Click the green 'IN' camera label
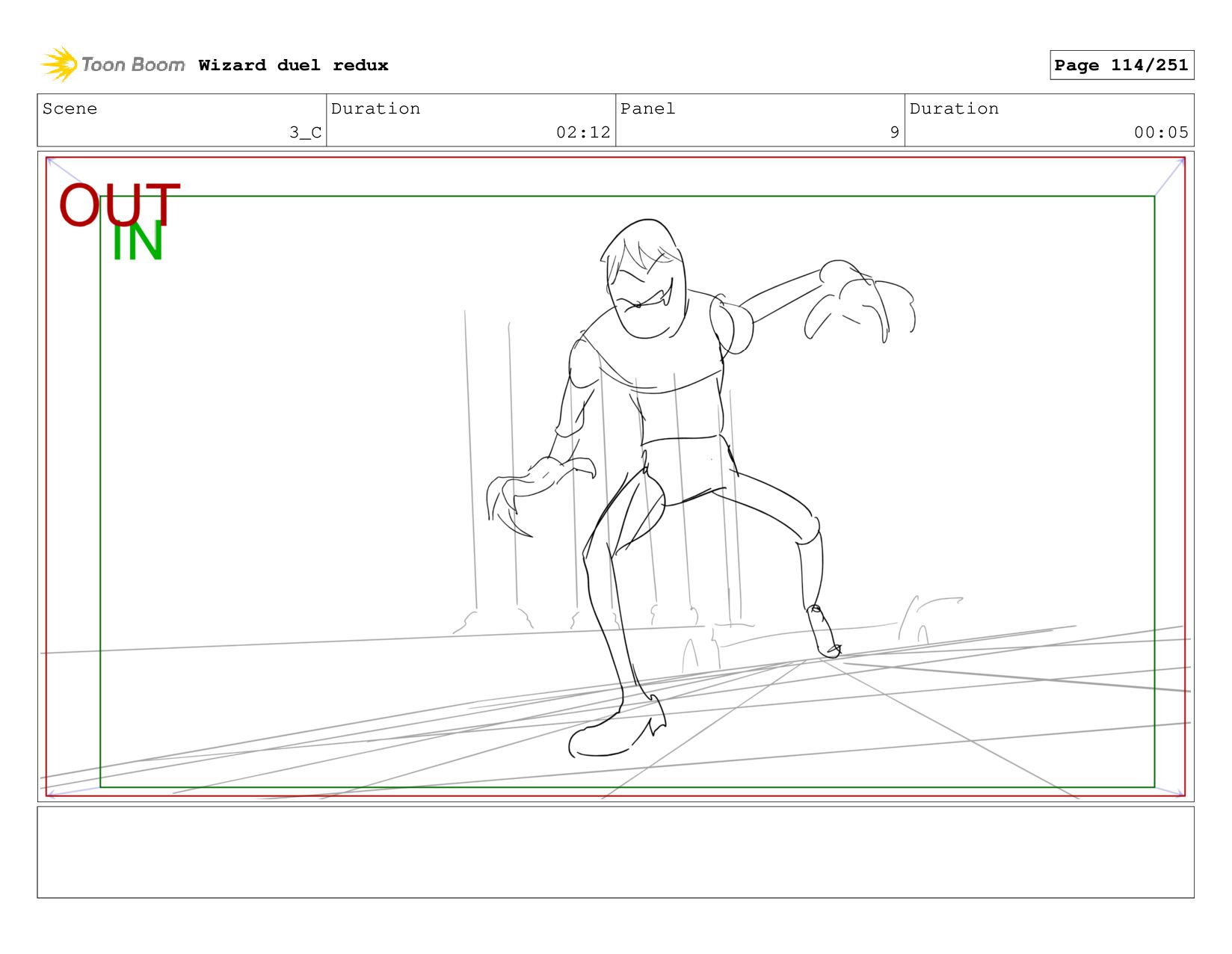The width and height of the screenshot is (1232, 954). pos(137,241)
